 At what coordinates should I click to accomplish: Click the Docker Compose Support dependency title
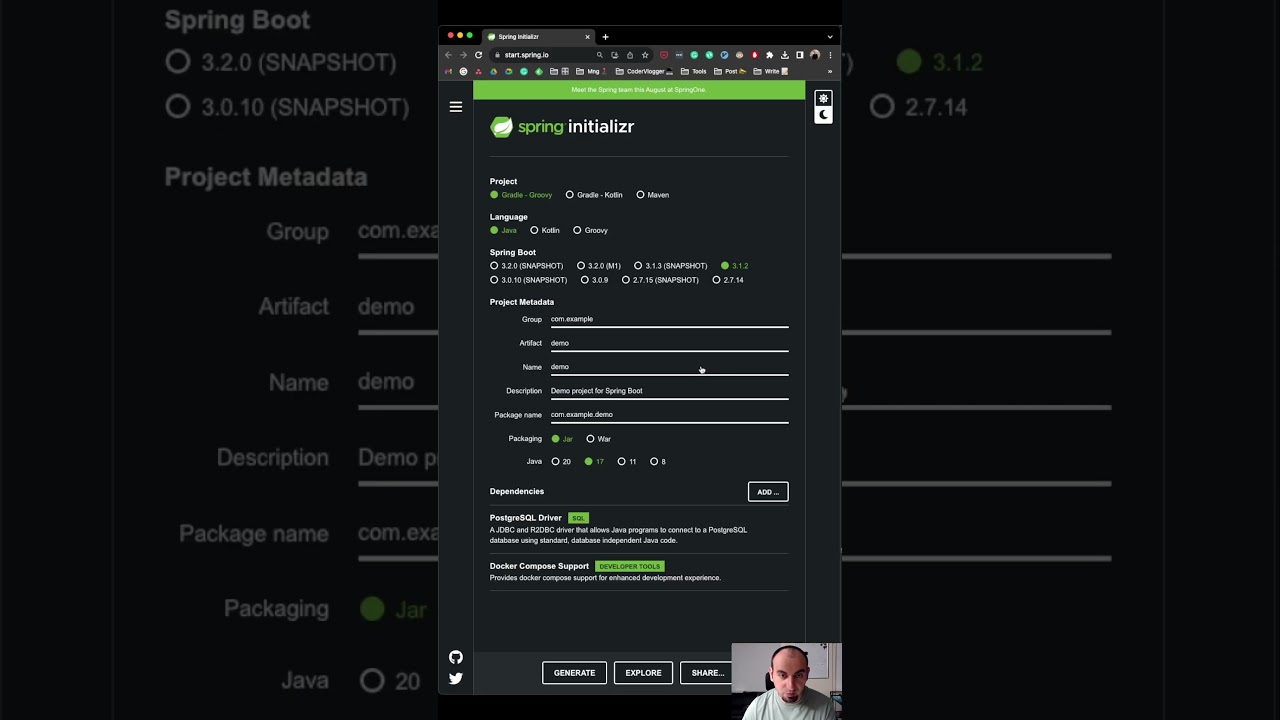click(x=539, y=566)
